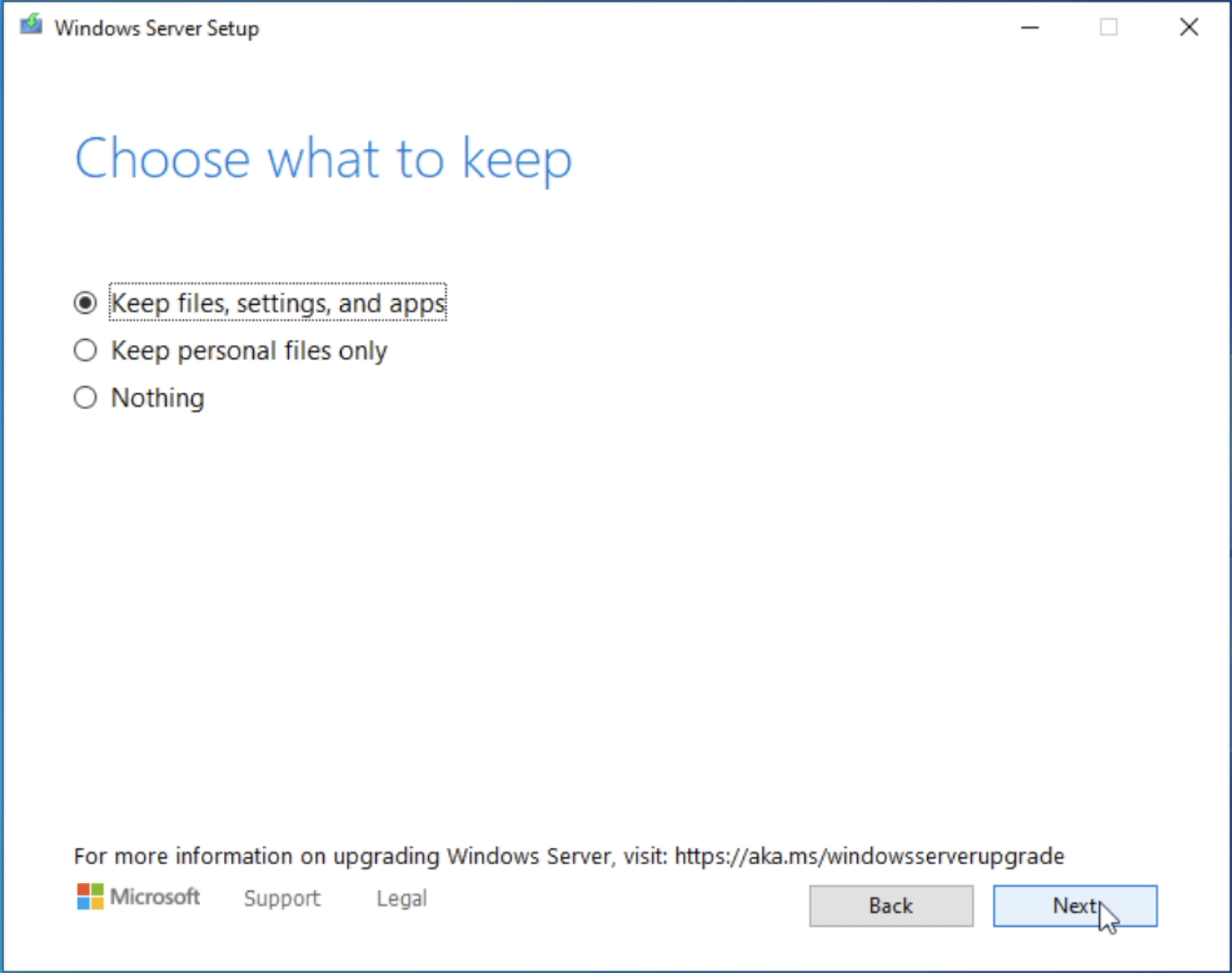Click the Next button

tap(1075, 906)
